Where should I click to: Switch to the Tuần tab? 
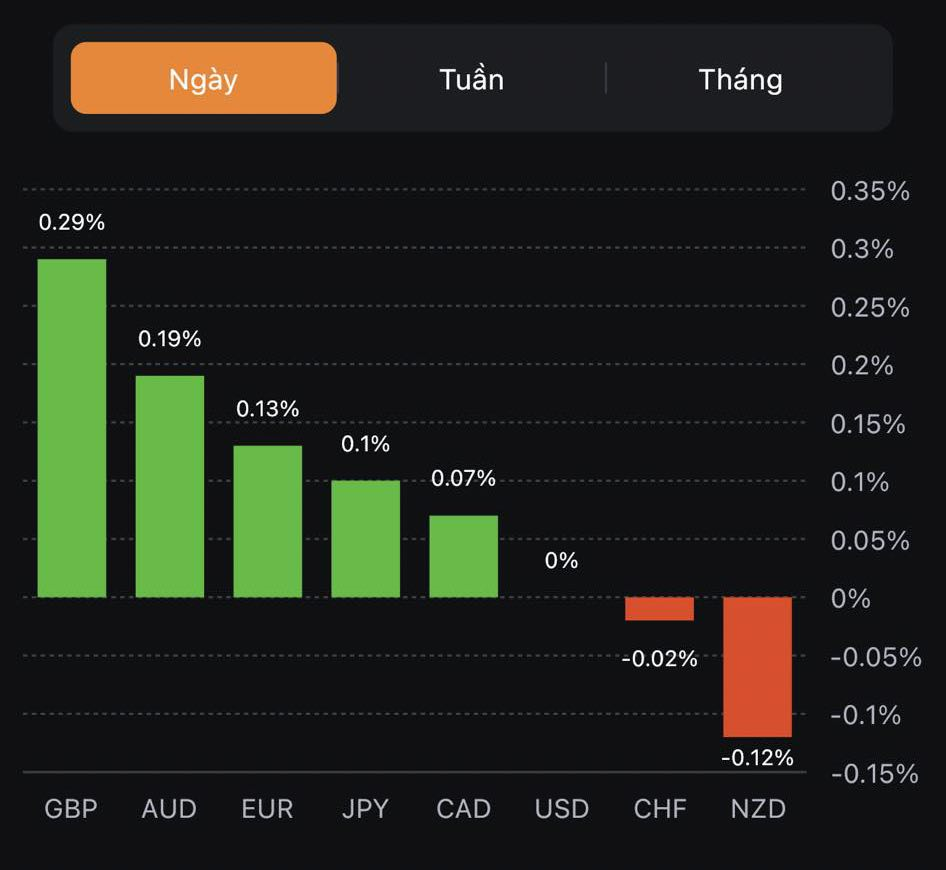tap(471, 79)
